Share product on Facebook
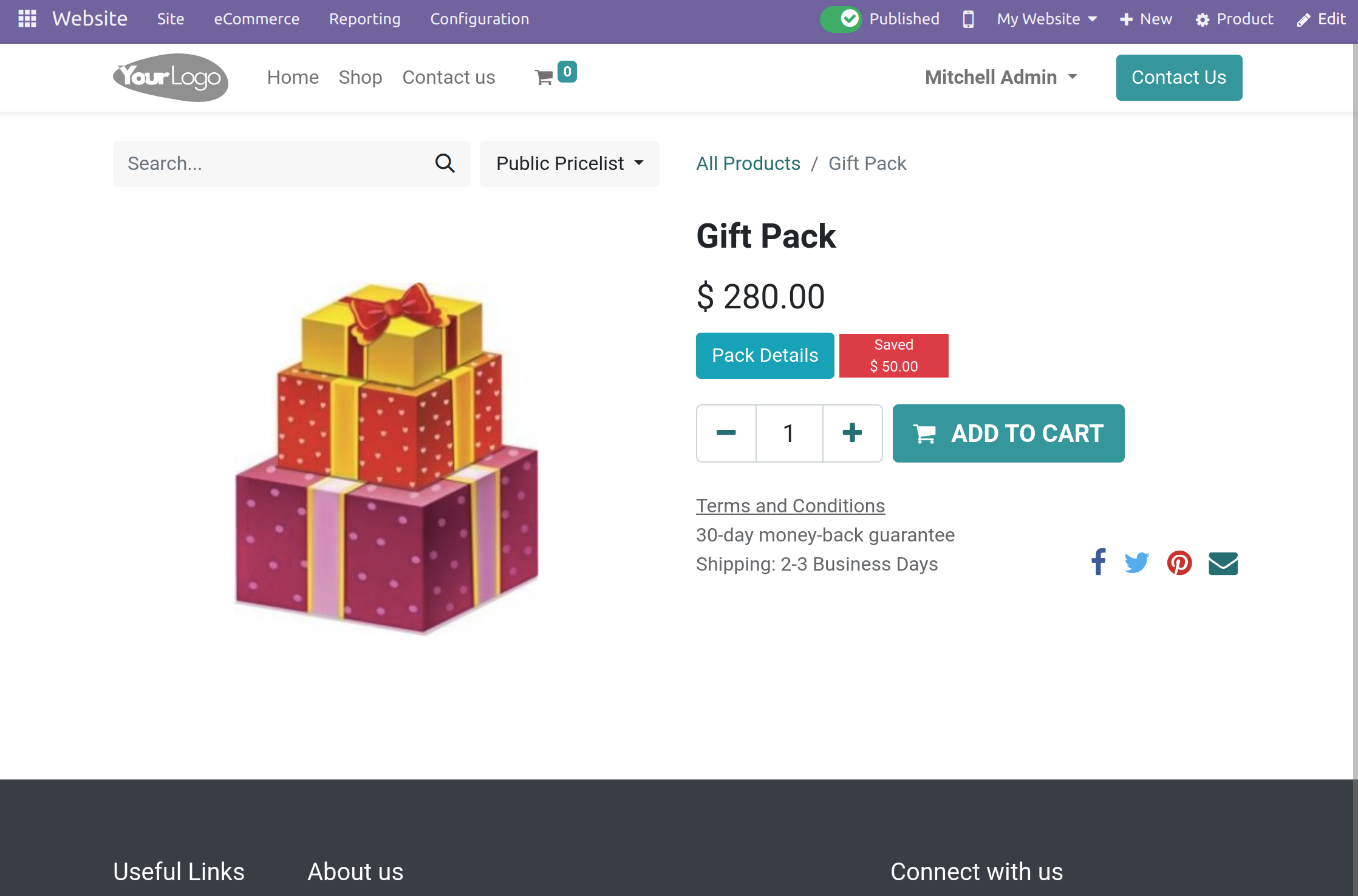Screen dimensions: 1358x896 [x=1098, y=563]
